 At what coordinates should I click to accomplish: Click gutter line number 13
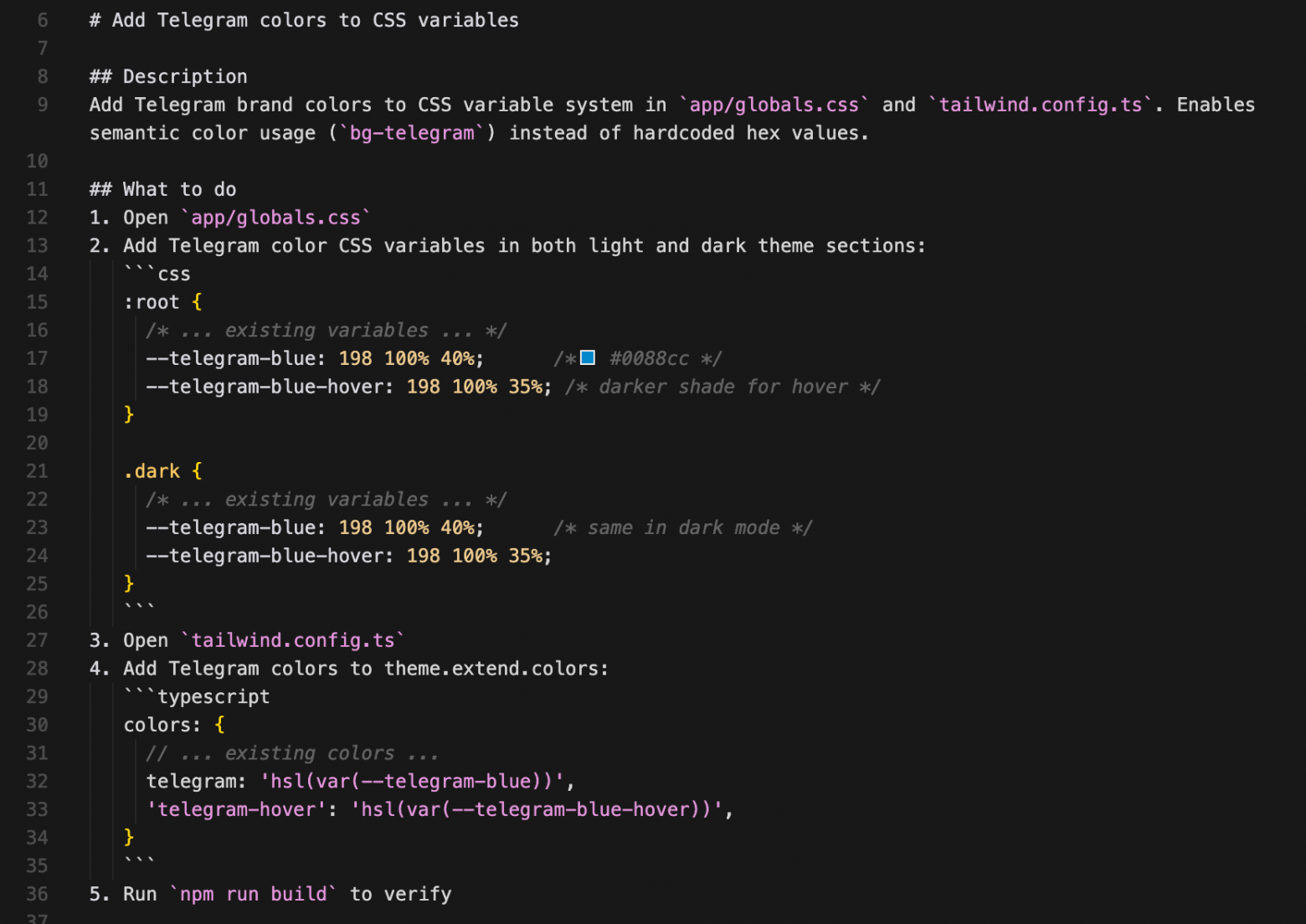(37, 246)
